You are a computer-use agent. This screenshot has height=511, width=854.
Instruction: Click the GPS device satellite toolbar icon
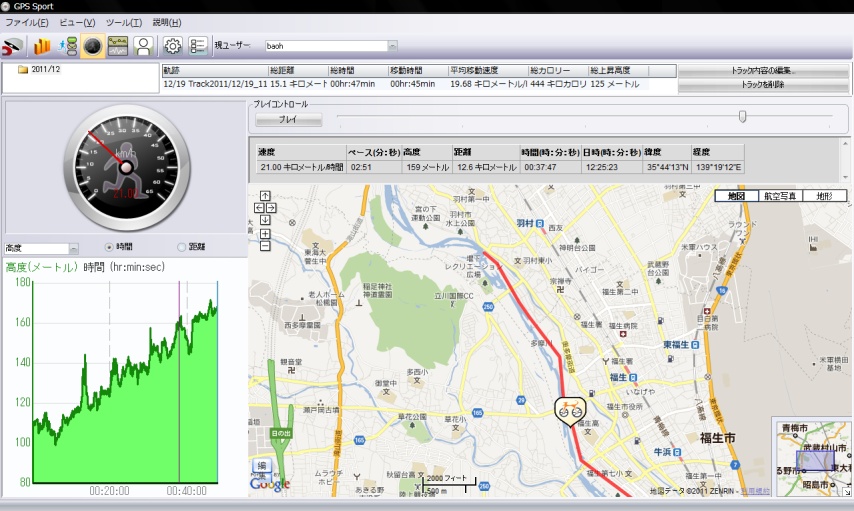coord(13,46)
